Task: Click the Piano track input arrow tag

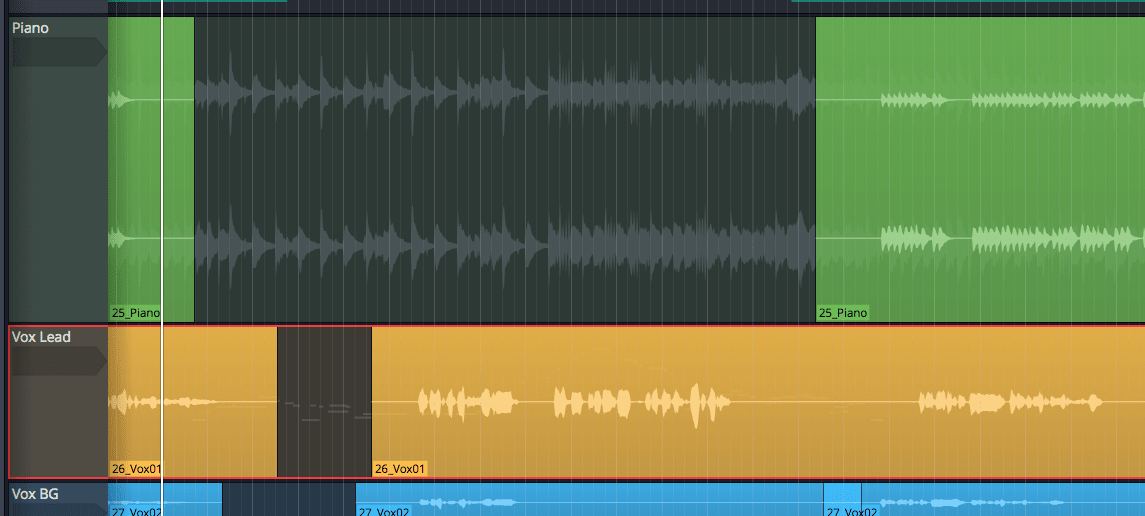Action: click(x=57, y=52)
